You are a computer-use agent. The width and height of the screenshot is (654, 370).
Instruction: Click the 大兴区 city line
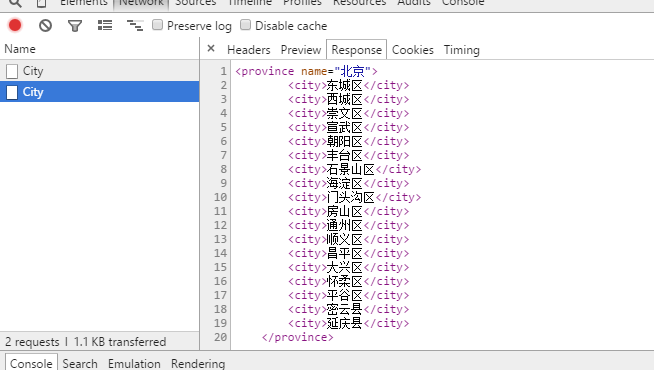[348, 267]
